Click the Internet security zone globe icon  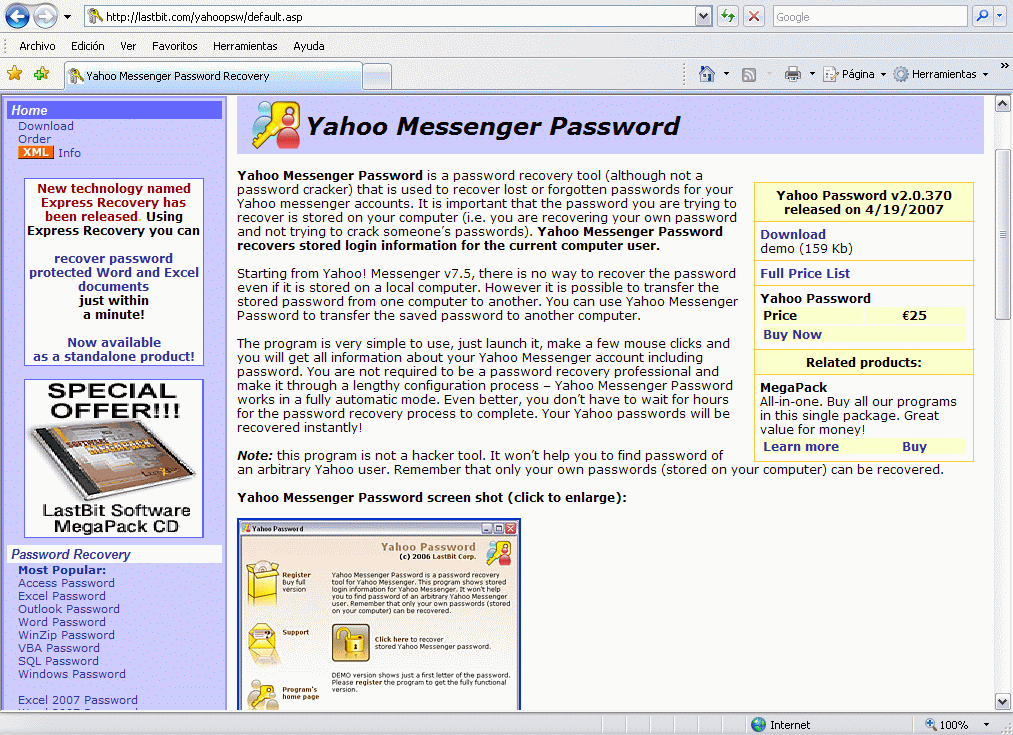pyautogui.click(x=759, y=725)
